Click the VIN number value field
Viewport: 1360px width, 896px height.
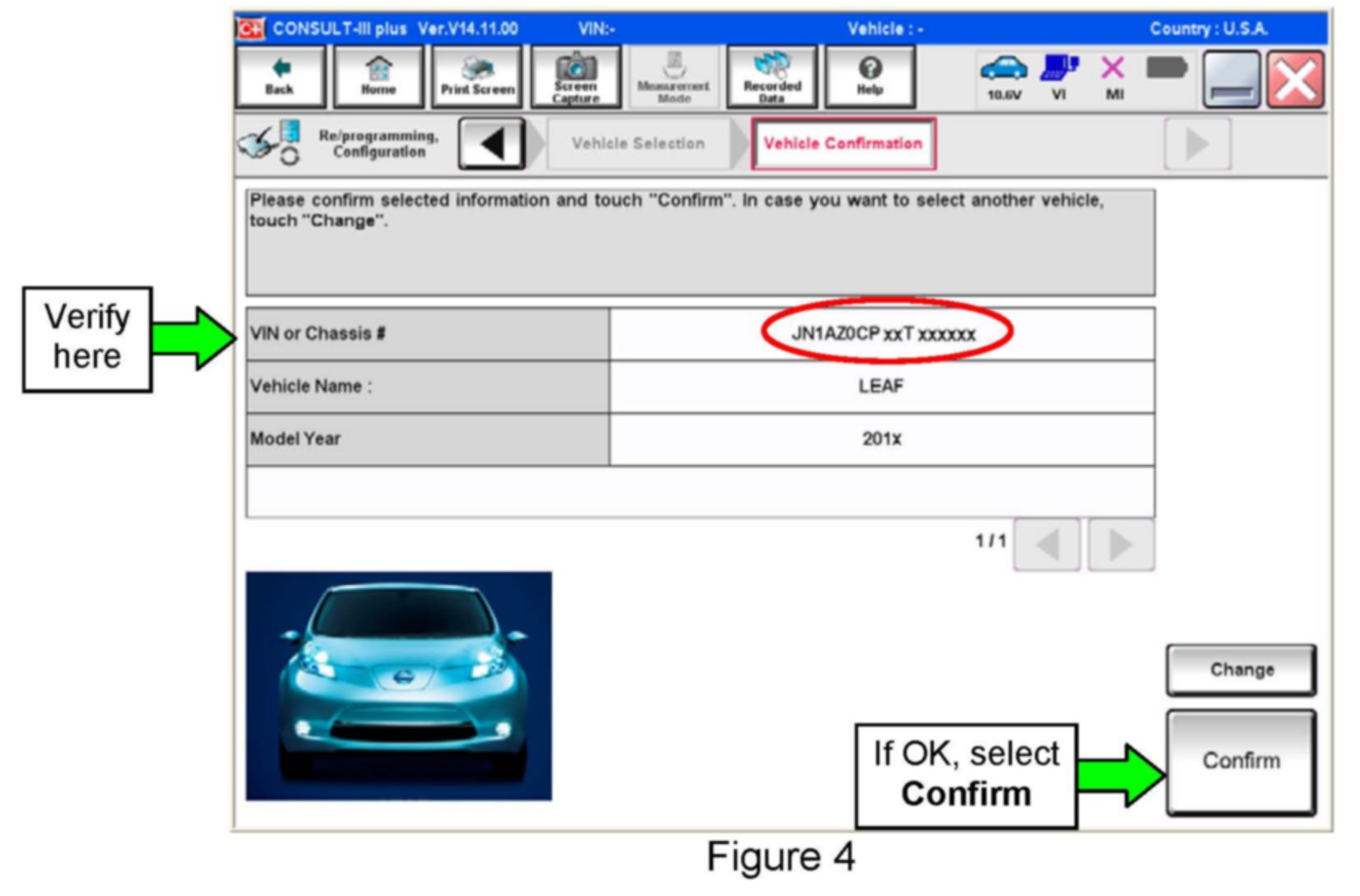click(883, 334)
